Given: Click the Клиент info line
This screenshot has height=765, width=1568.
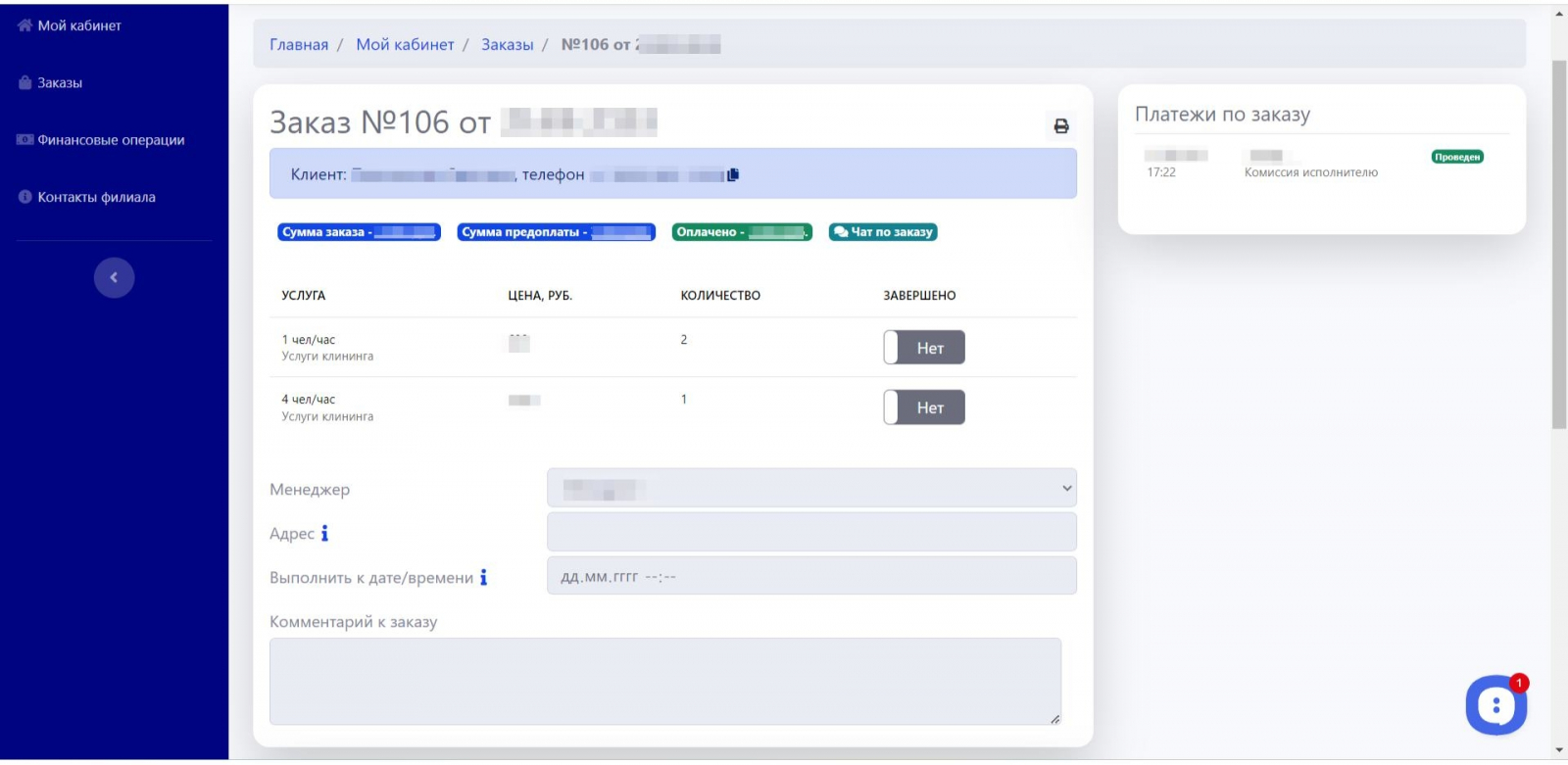Looking at the screenshot, I should tap(673, 174).
